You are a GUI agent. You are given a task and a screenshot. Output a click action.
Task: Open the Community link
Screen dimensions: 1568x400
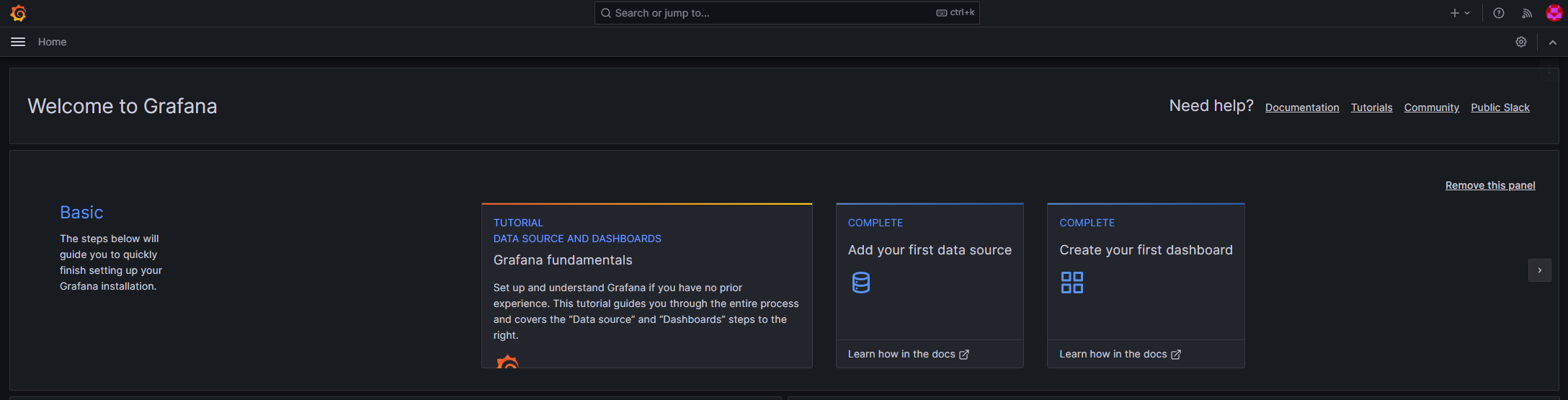pos(1432,107)
